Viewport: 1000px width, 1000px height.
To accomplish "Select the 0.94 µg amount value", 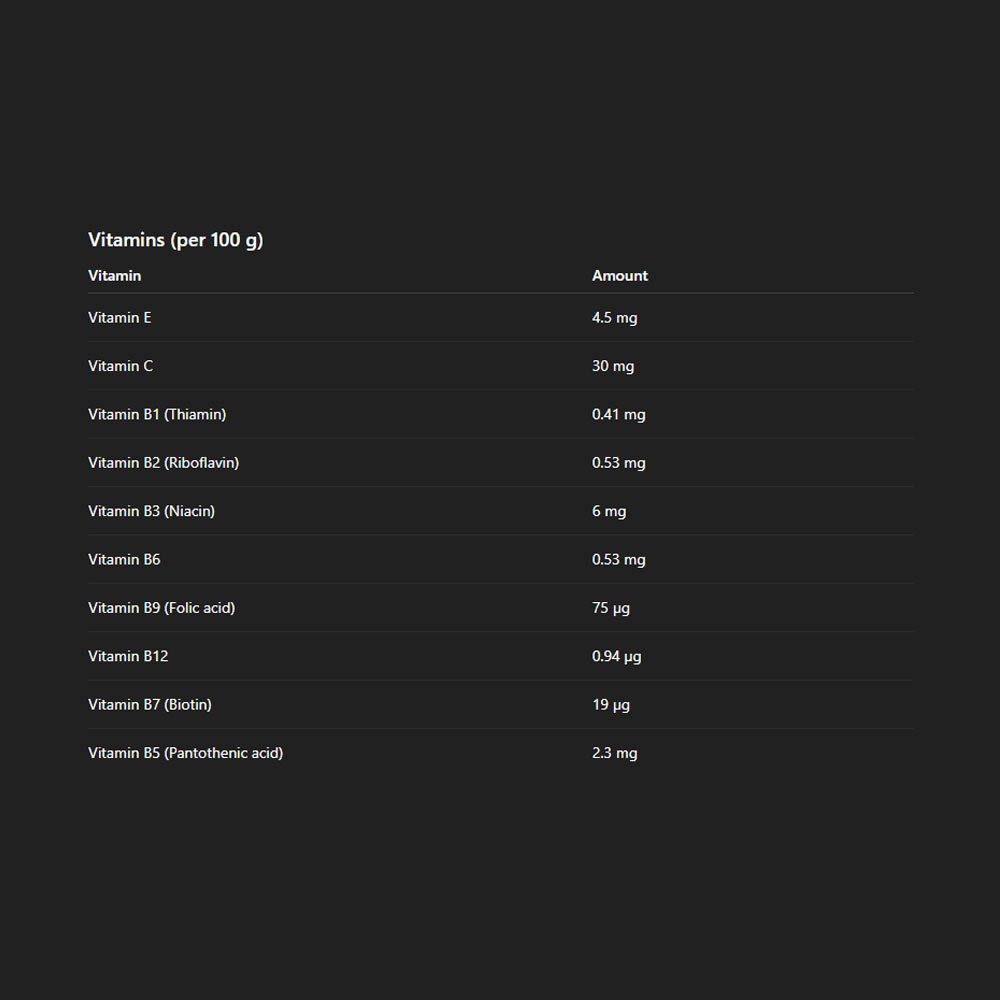I will click(x=616, y=656).
